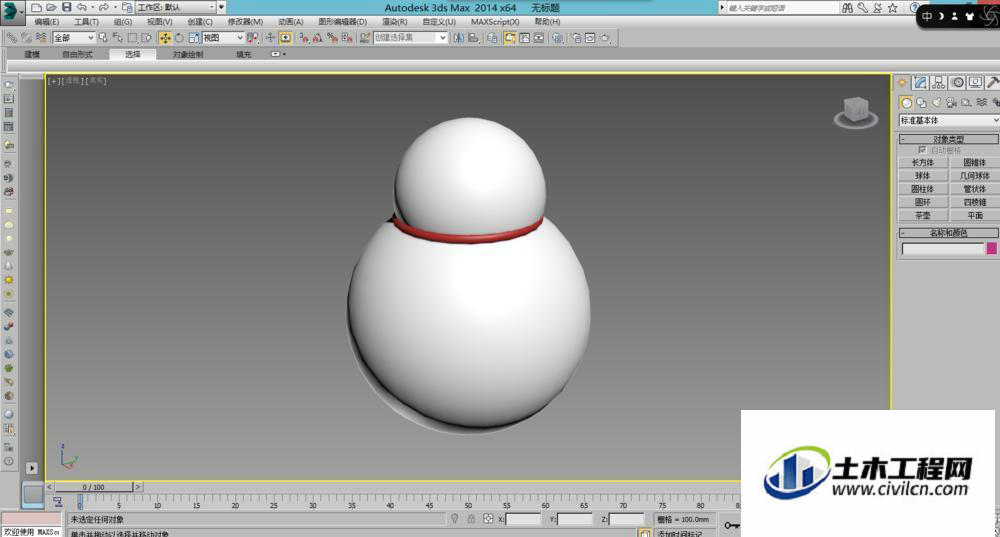This screenshot has height=537, width=1000.
Task: Select the Select and Rotate tool
Action: click(x=179, y=38)
